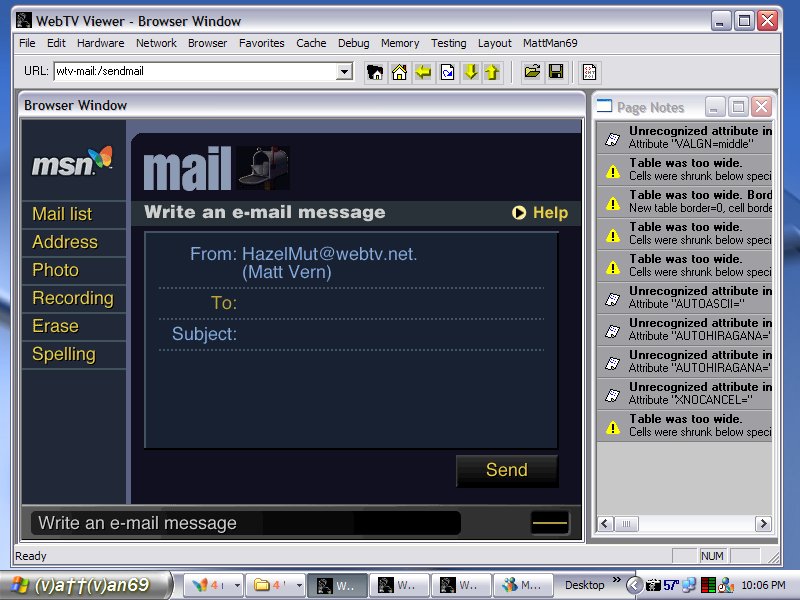Expand the Desktop toolbar chevron

[x=617, y=580]
